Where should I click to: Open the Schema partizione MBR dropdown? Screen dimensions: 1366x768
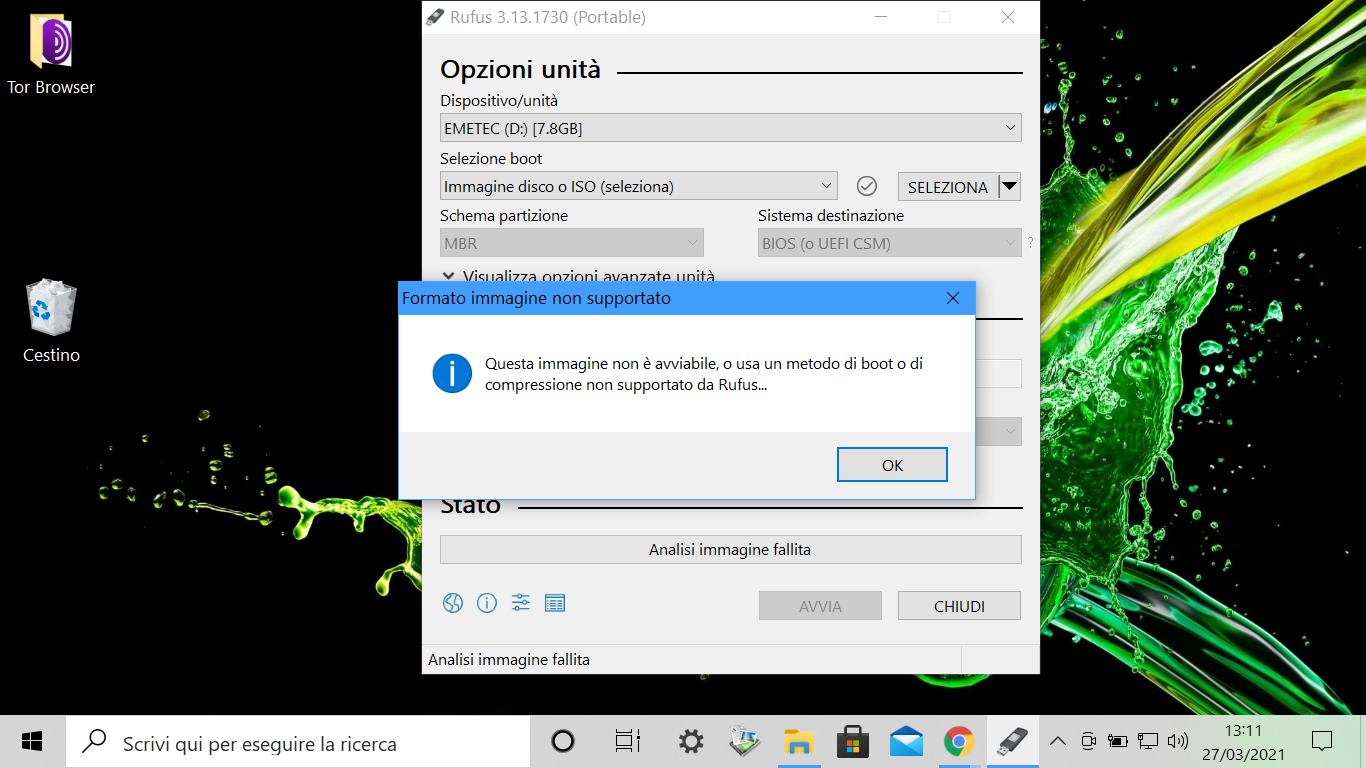(x=571, y=243)
